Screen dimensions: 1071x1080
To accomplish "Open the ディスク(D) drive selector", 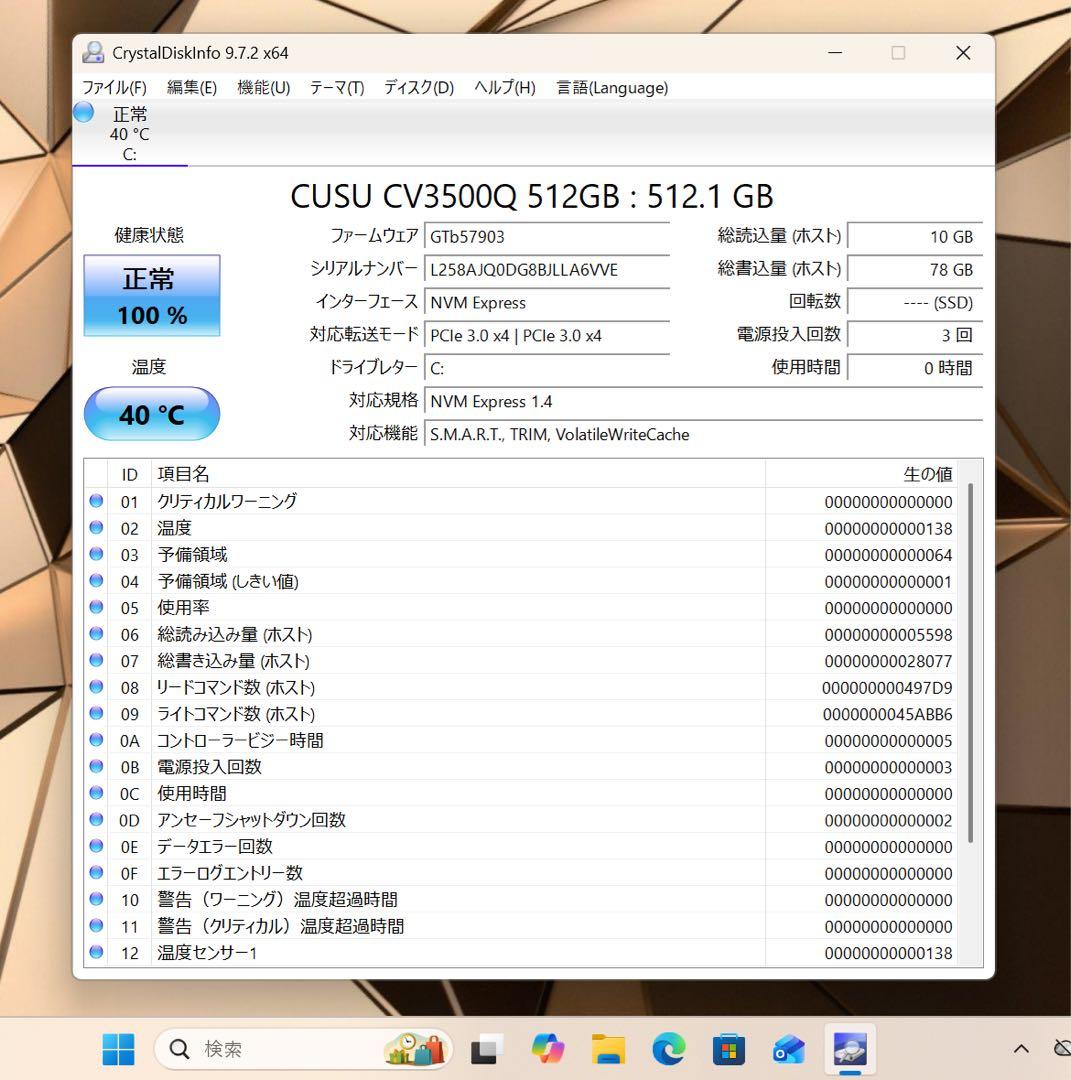I will 417,87.
